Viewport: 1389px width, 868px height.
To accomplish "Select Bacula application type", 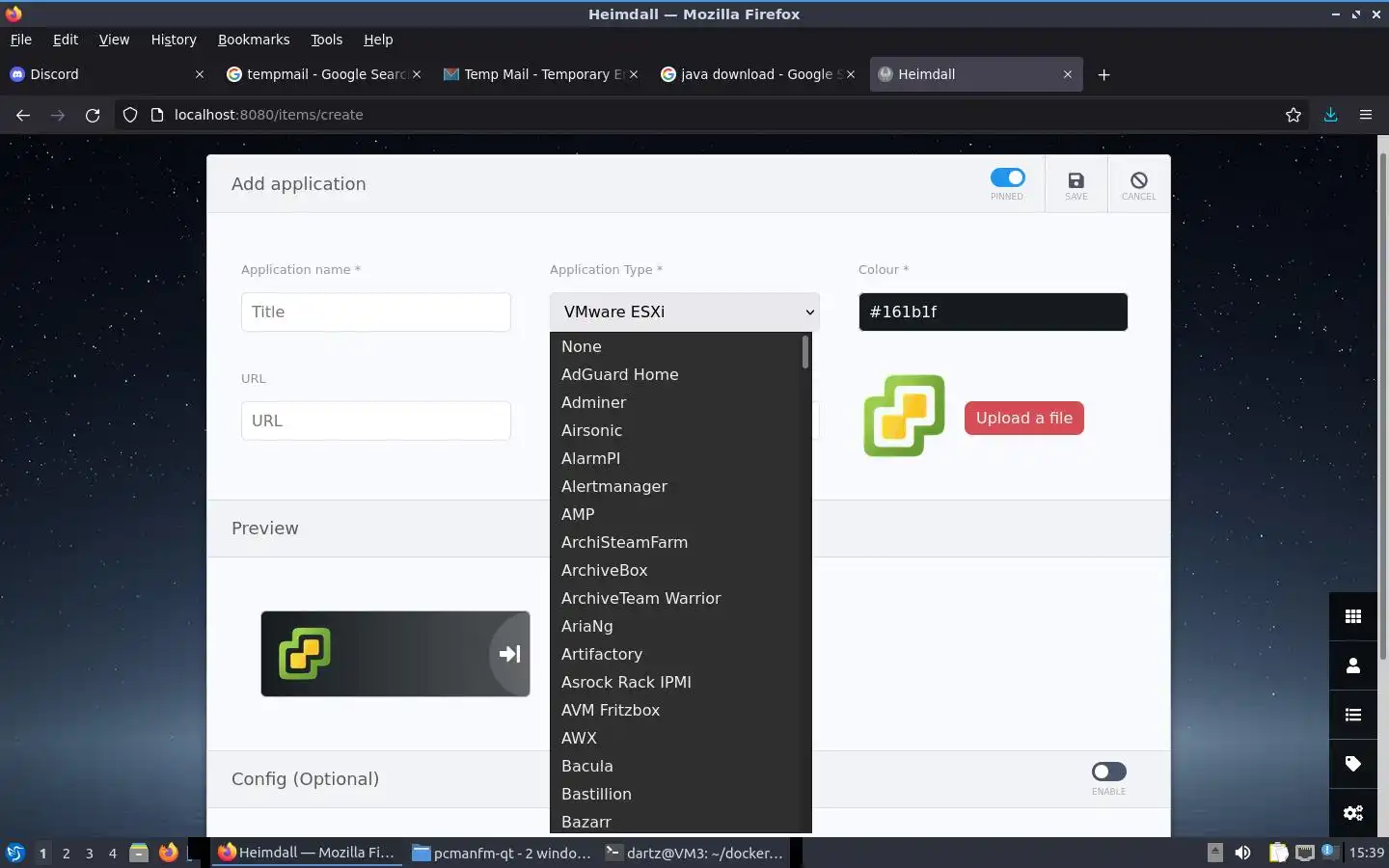I will pyautogui.click(x=675, y=766).
